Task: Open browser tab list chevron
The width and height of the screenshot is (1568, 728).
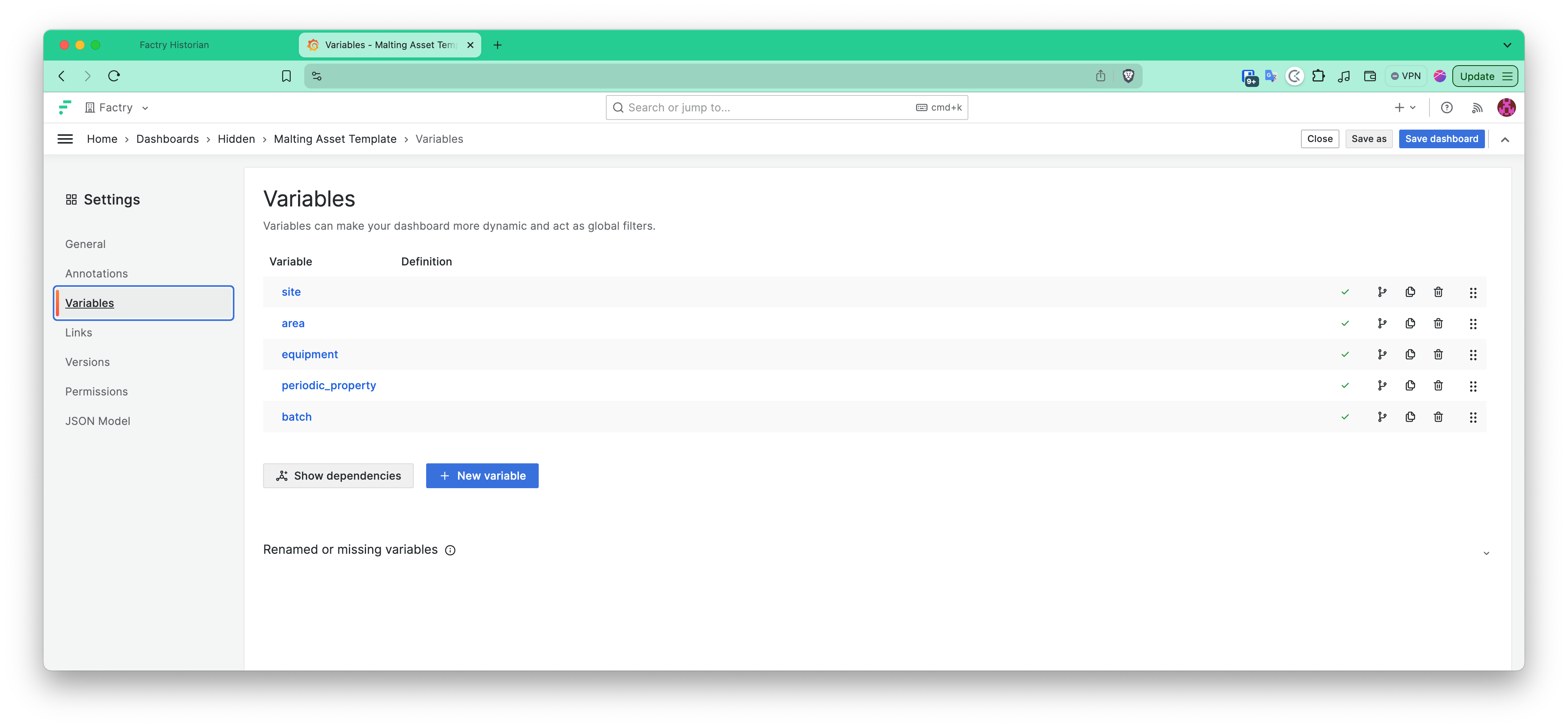Action: pyautogui.click(x=1507, y=45)
